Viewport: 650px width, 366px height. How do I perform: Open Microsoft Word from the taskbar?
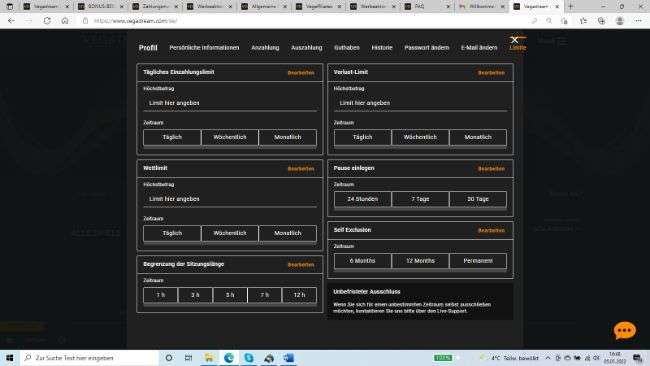[x=289, y=358]
